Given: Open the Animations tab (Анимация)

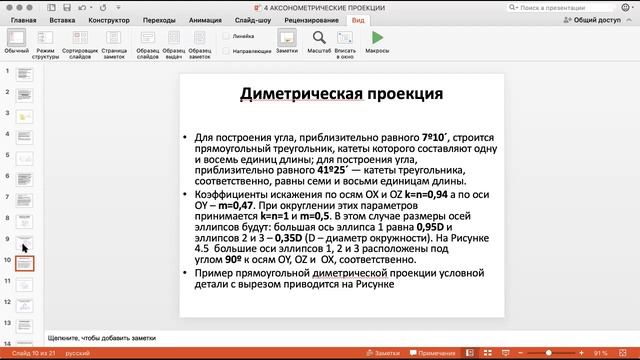Looking at the screenshot, I should (205, 20).
